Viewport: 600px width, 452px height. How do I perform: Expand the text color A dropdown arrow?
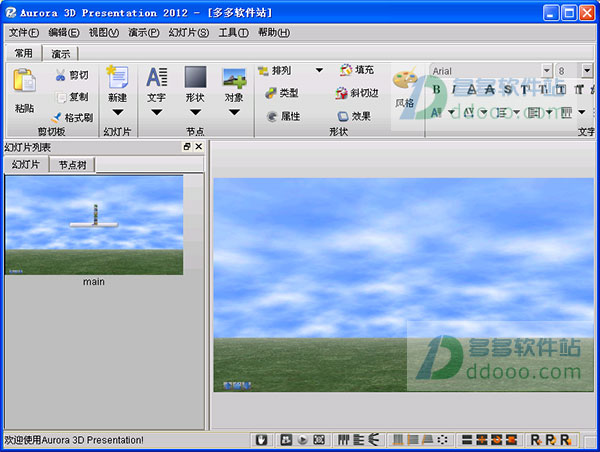click(452, 113)
